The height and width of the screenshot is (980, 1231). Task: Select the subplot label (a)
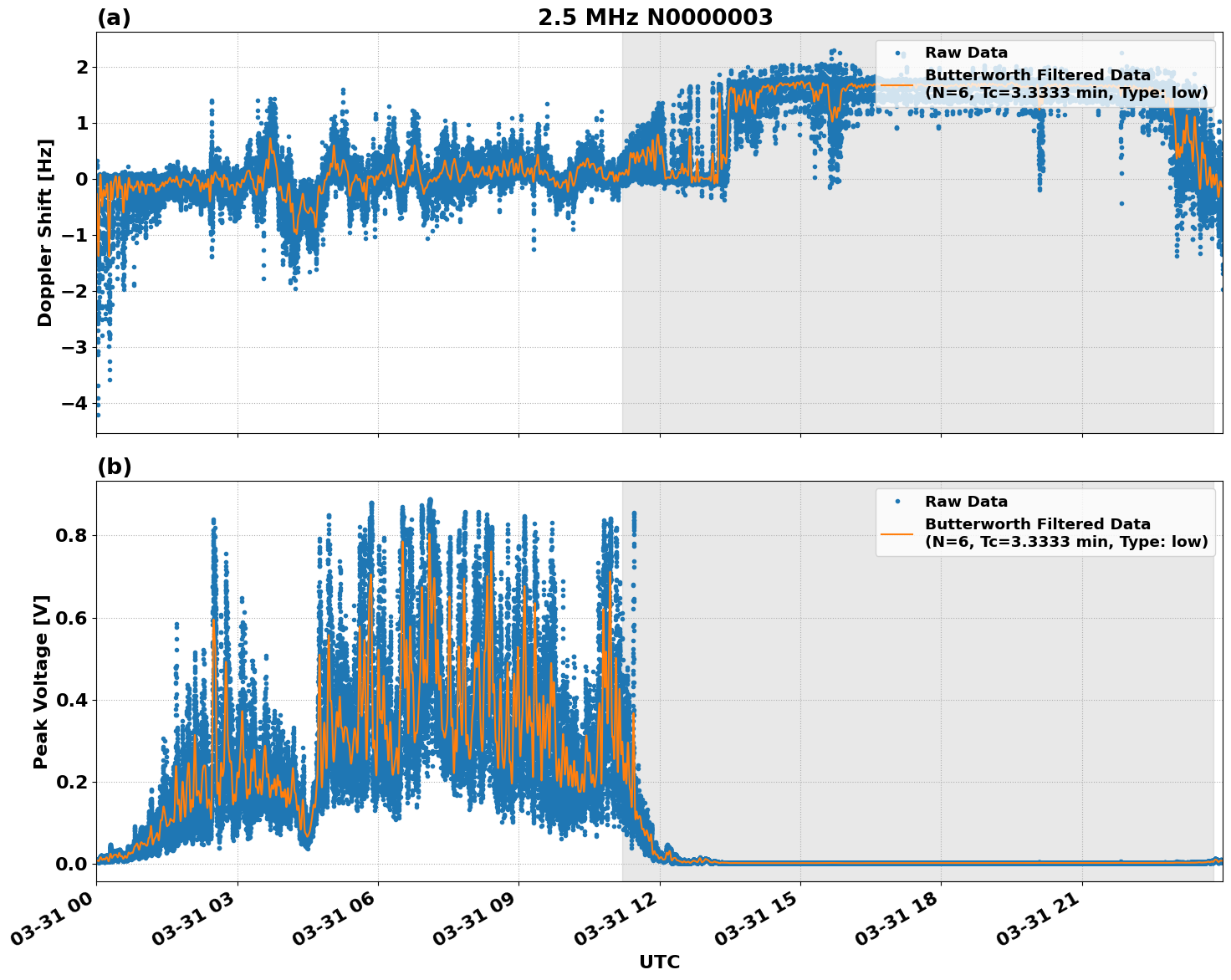coord(115,15)
